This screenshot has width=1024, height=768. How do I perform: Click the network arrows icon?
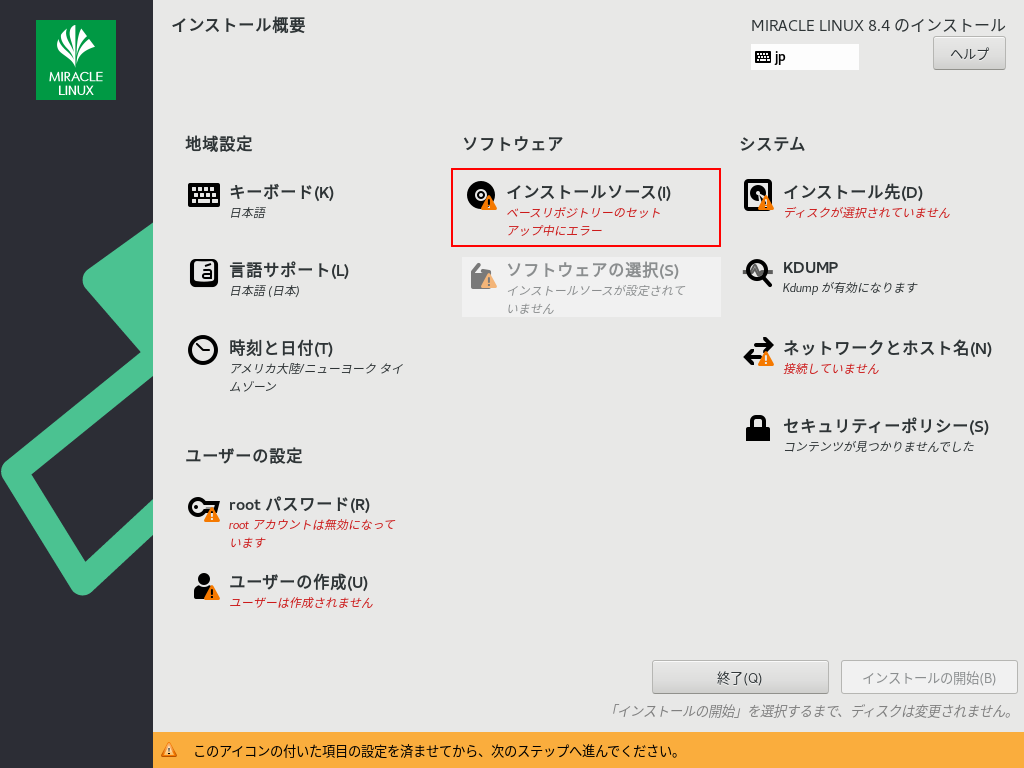(758, 351)
